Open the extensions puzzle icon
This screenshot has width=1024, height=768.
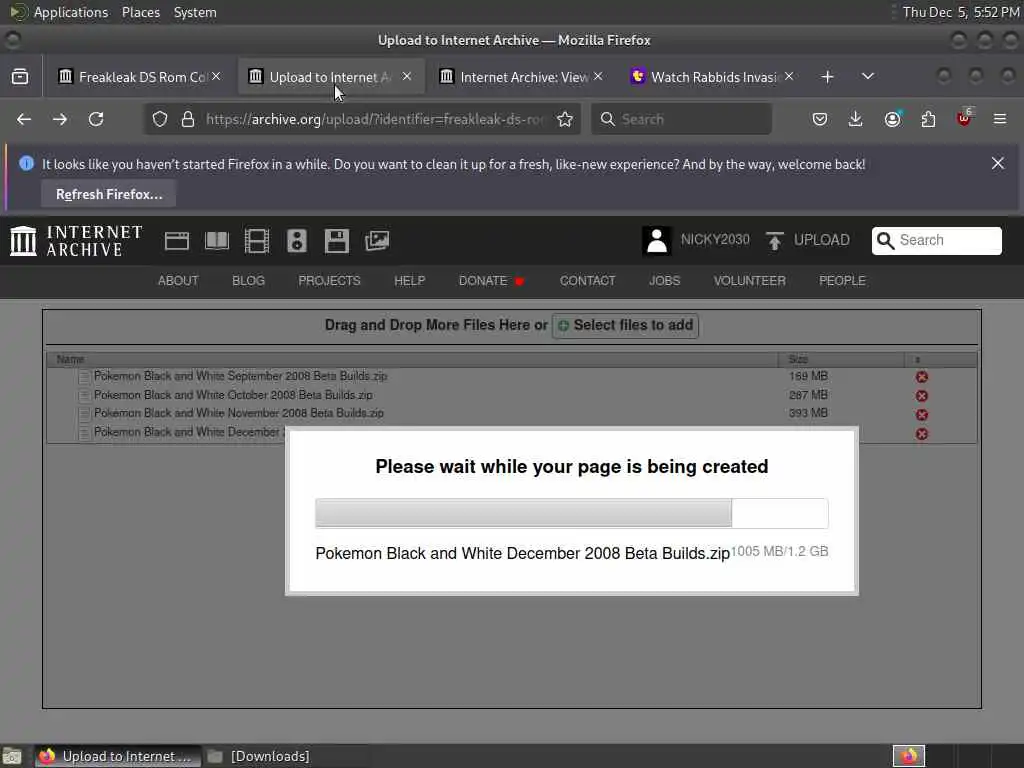[x=928, y=119]
